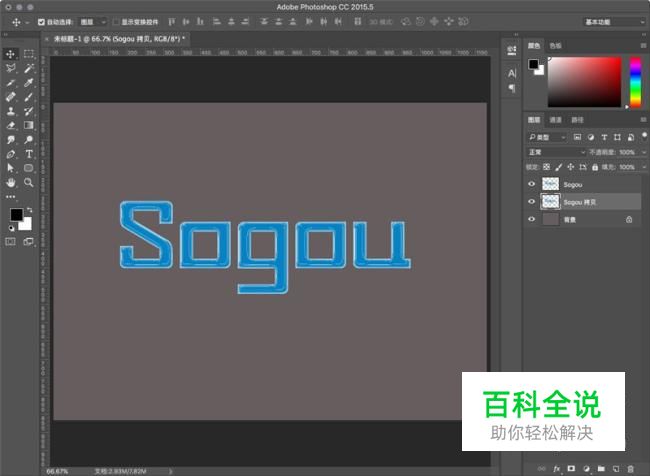Switch to the Channels tab
The image size is (650, 476).
click(555, 120)
